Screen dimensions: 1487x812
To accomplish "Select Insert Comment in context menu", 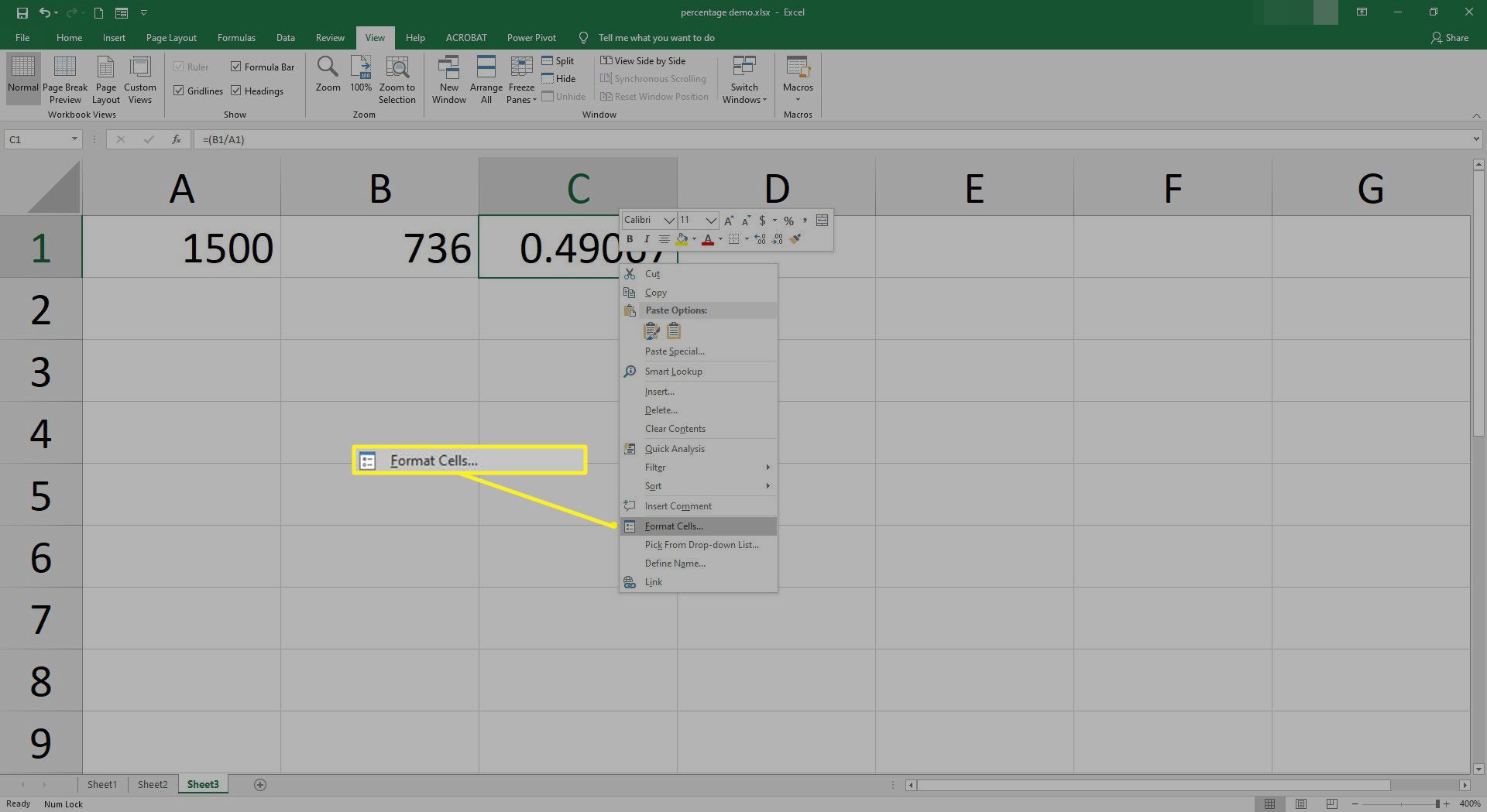I will tap(699, 506).
